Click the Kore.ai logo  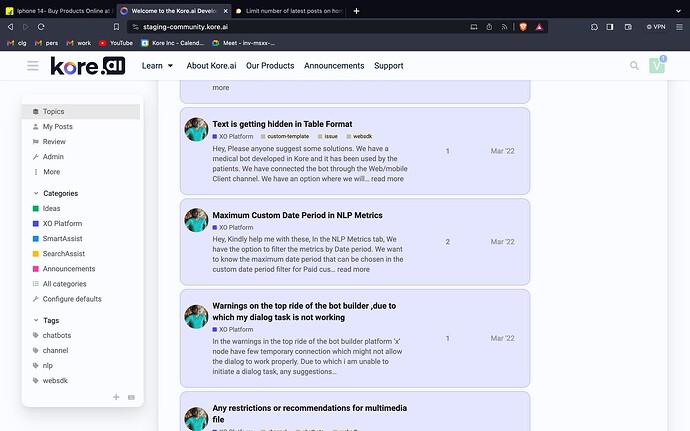coord(88,66)
